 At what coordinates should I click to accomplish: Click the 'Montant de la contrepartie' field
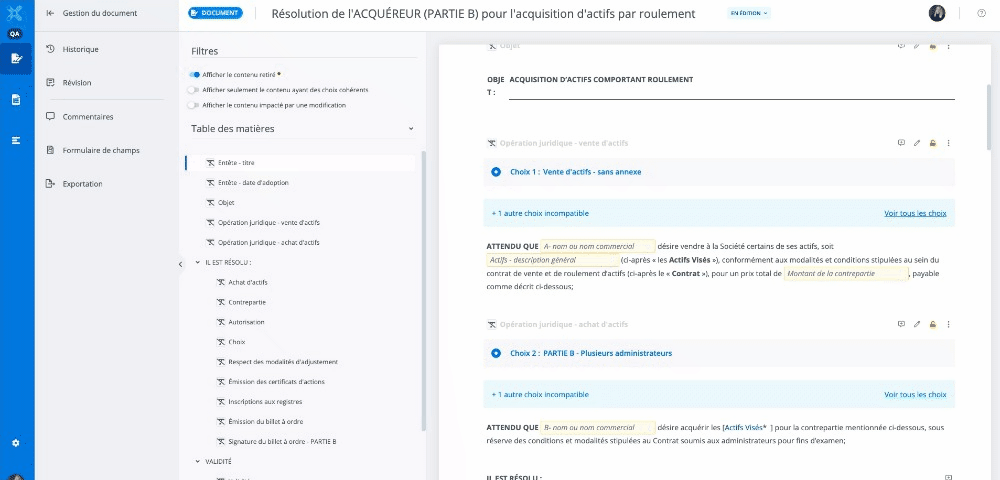tap(845, 273)
